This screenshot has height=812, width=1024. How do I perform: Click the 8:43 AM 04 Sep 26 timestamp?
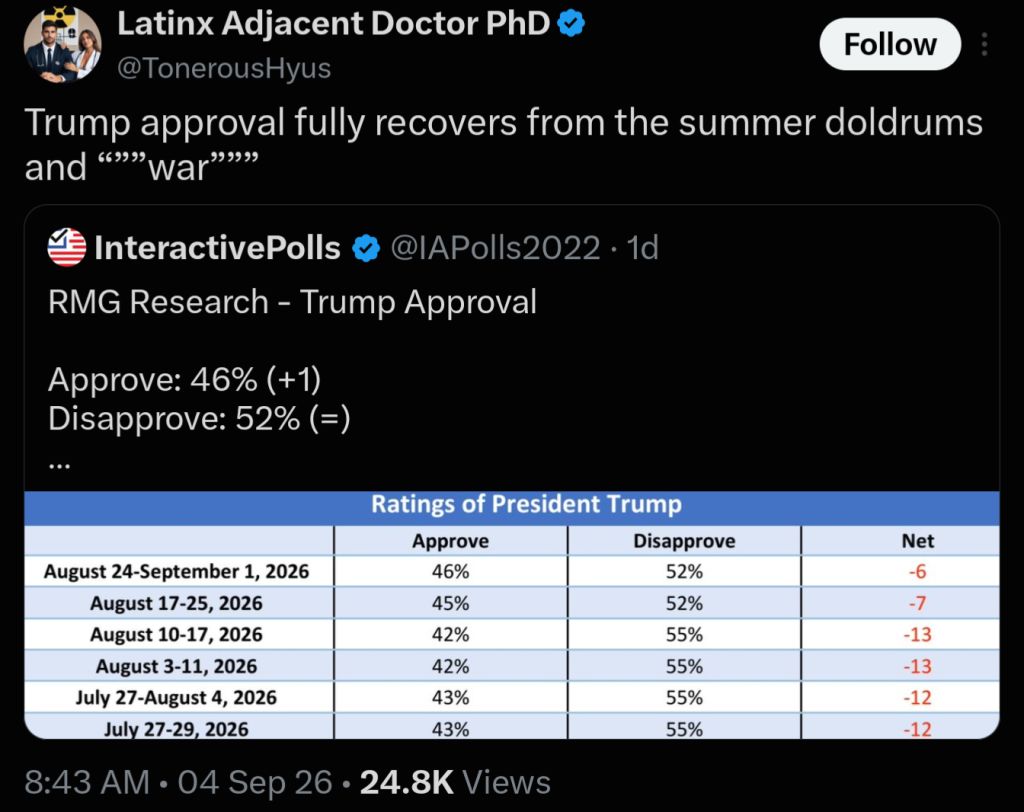coord(178,782)
